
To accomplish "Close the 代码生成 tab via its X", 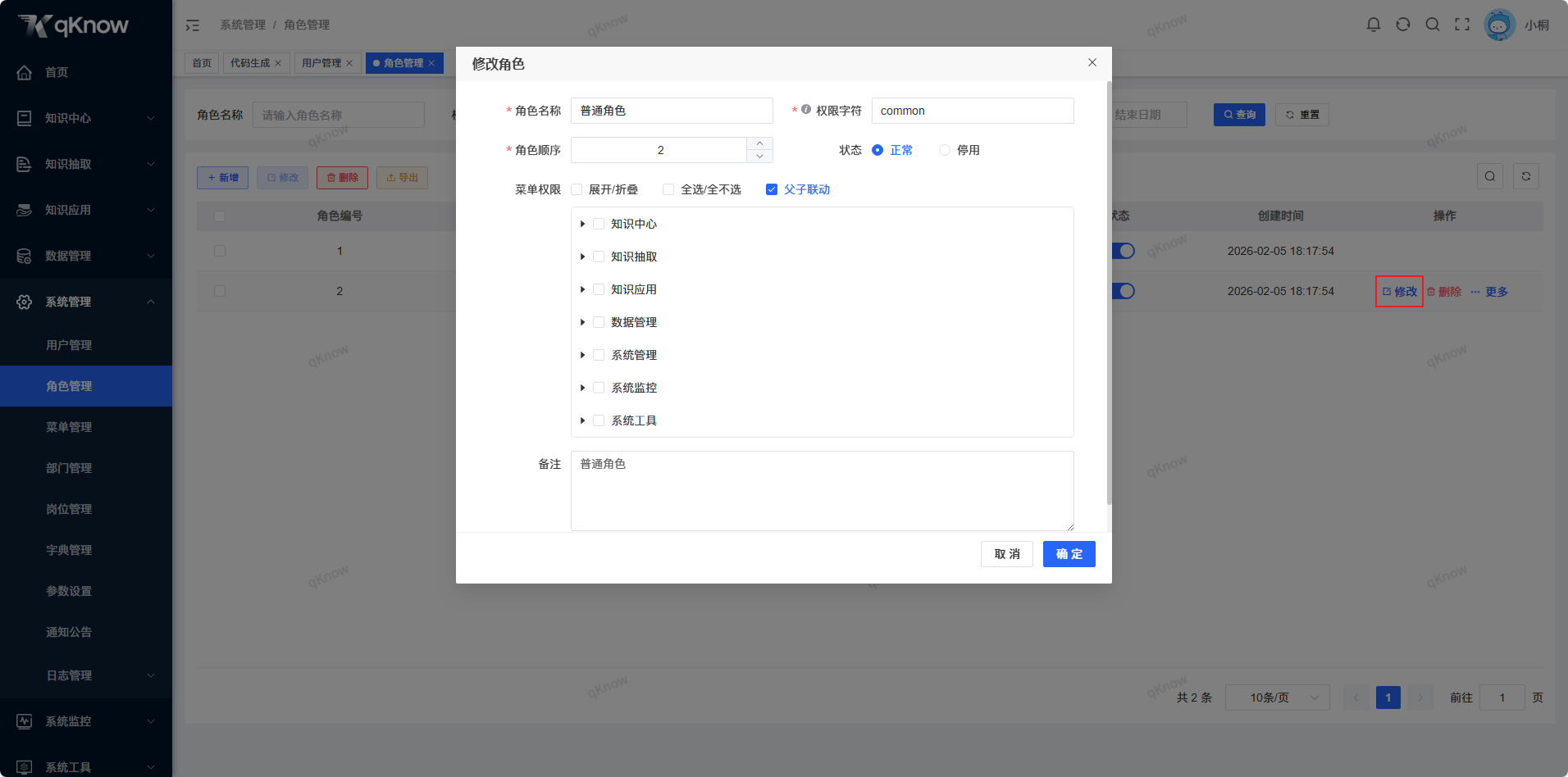I will coord(278,63).
